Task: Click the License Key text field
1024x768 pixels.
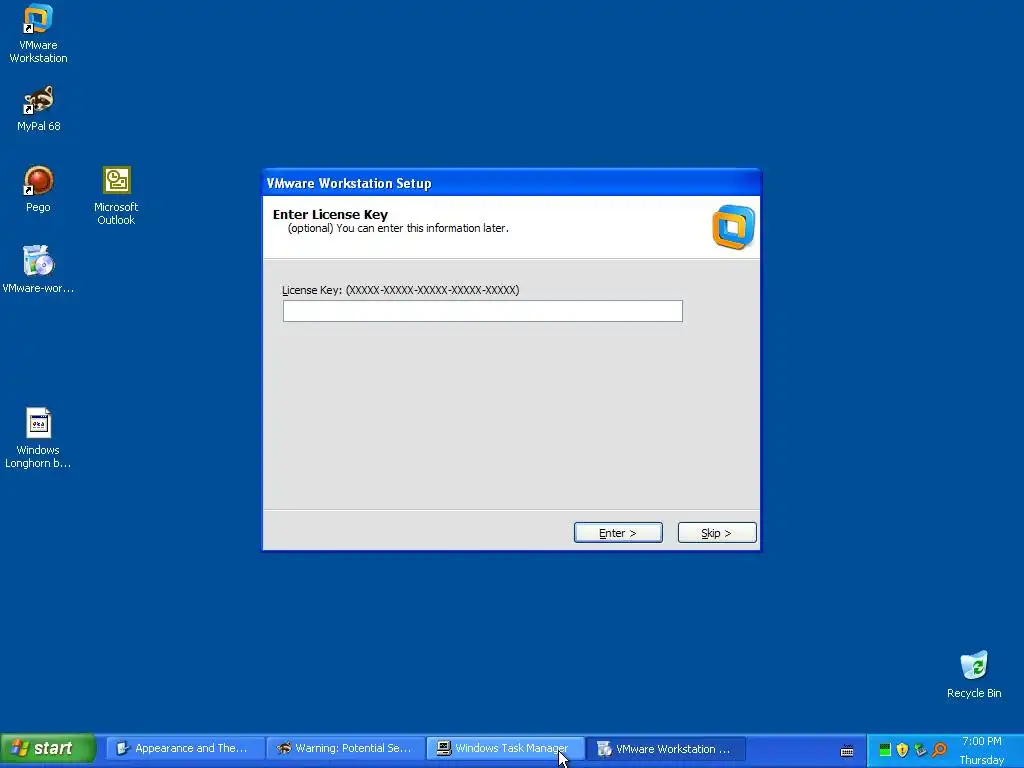Action: 483,311
